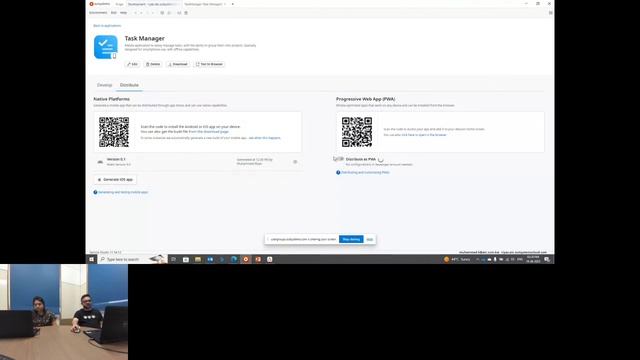Click the help icon beside Distributing PWAs link
This screenshot has height=360, width=640.
click(x=338, y=173)
